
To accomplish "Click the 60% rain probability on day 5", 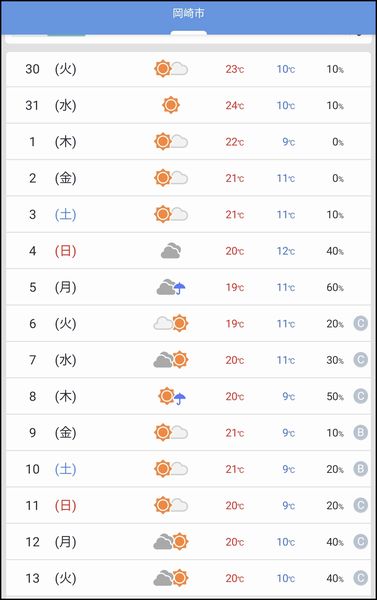I will [335, 287].
